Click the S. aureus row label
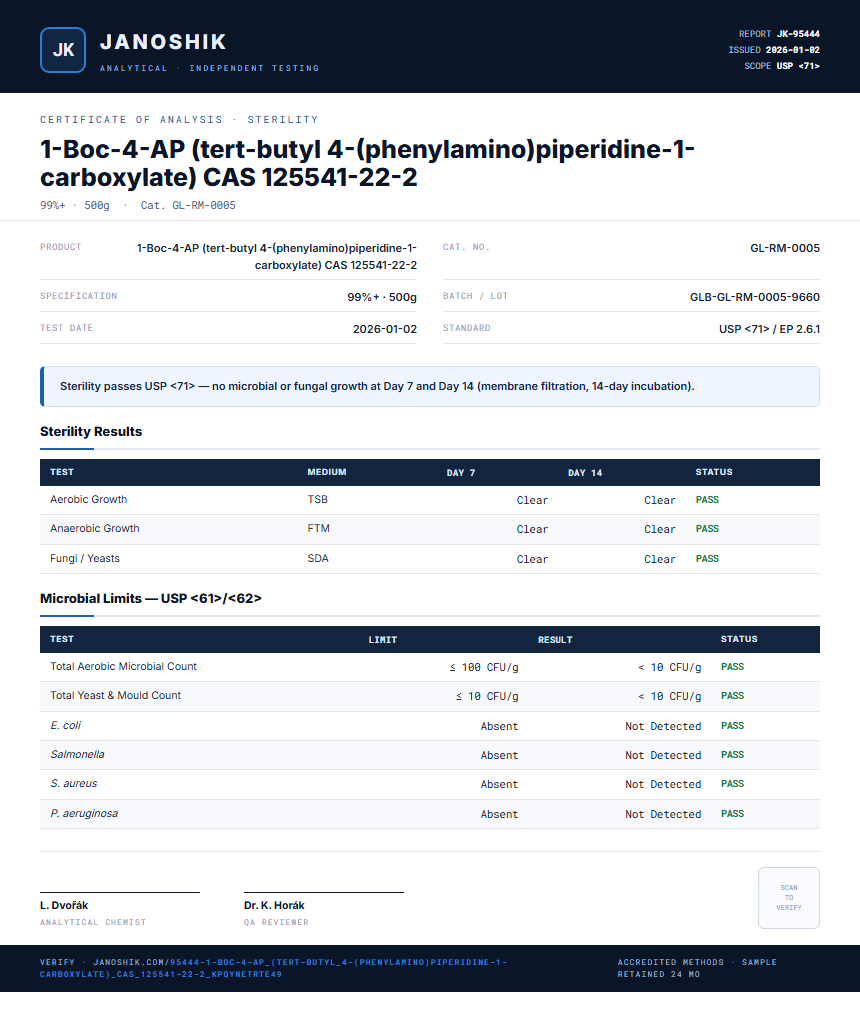 (x=74, y=784)
